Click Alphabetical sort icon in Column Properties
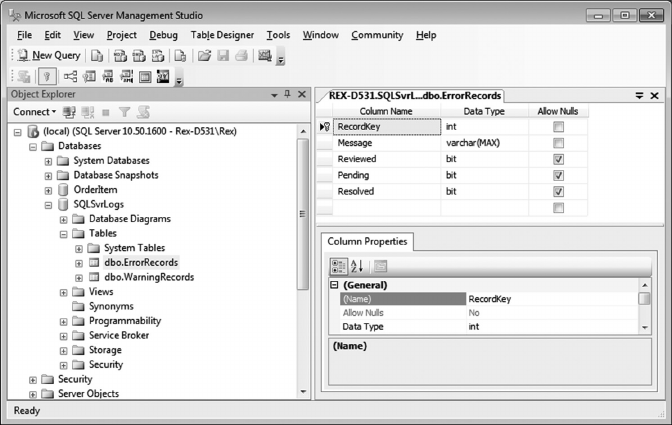Viewport: 672px width, 425px height. coord(357,266)
